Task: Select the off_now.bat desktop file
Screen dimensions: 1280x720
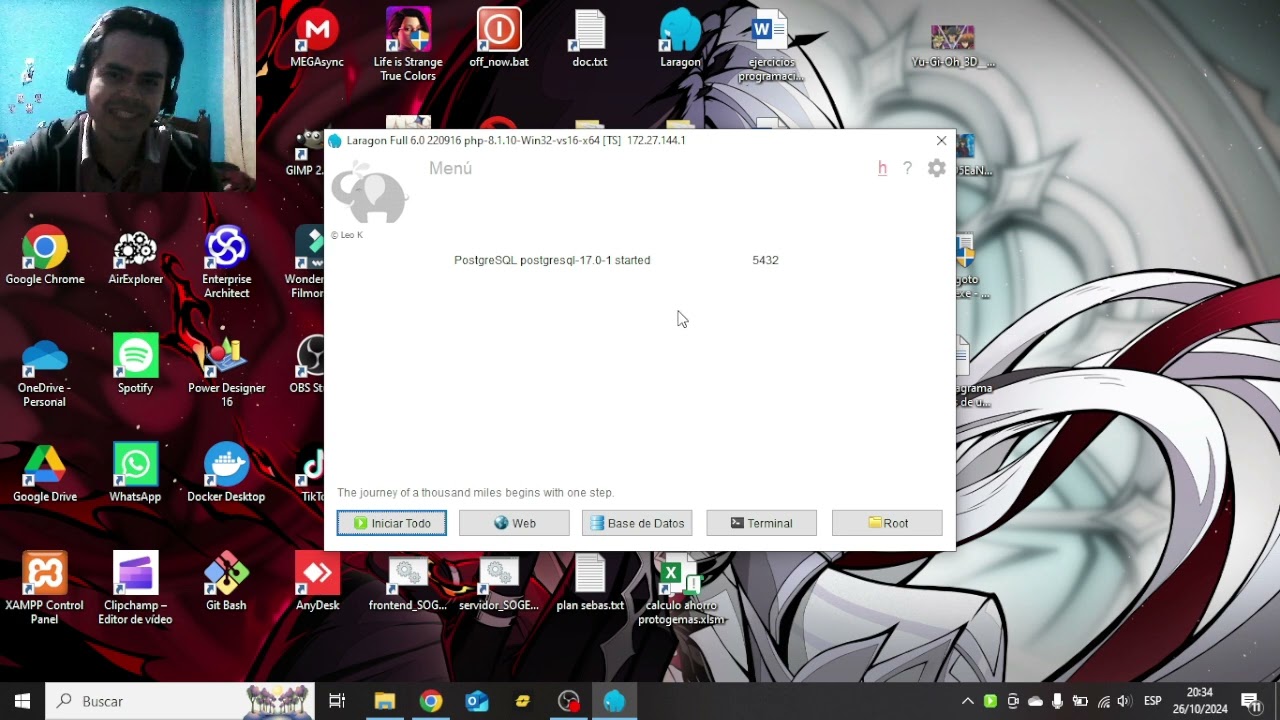Action: click(x=499, y=40)
